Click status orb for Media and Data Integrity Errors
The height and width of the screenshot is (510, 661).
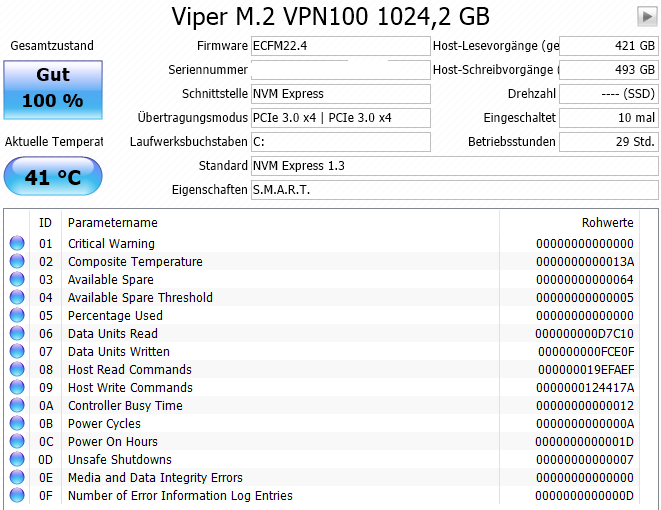coord(17,478)
